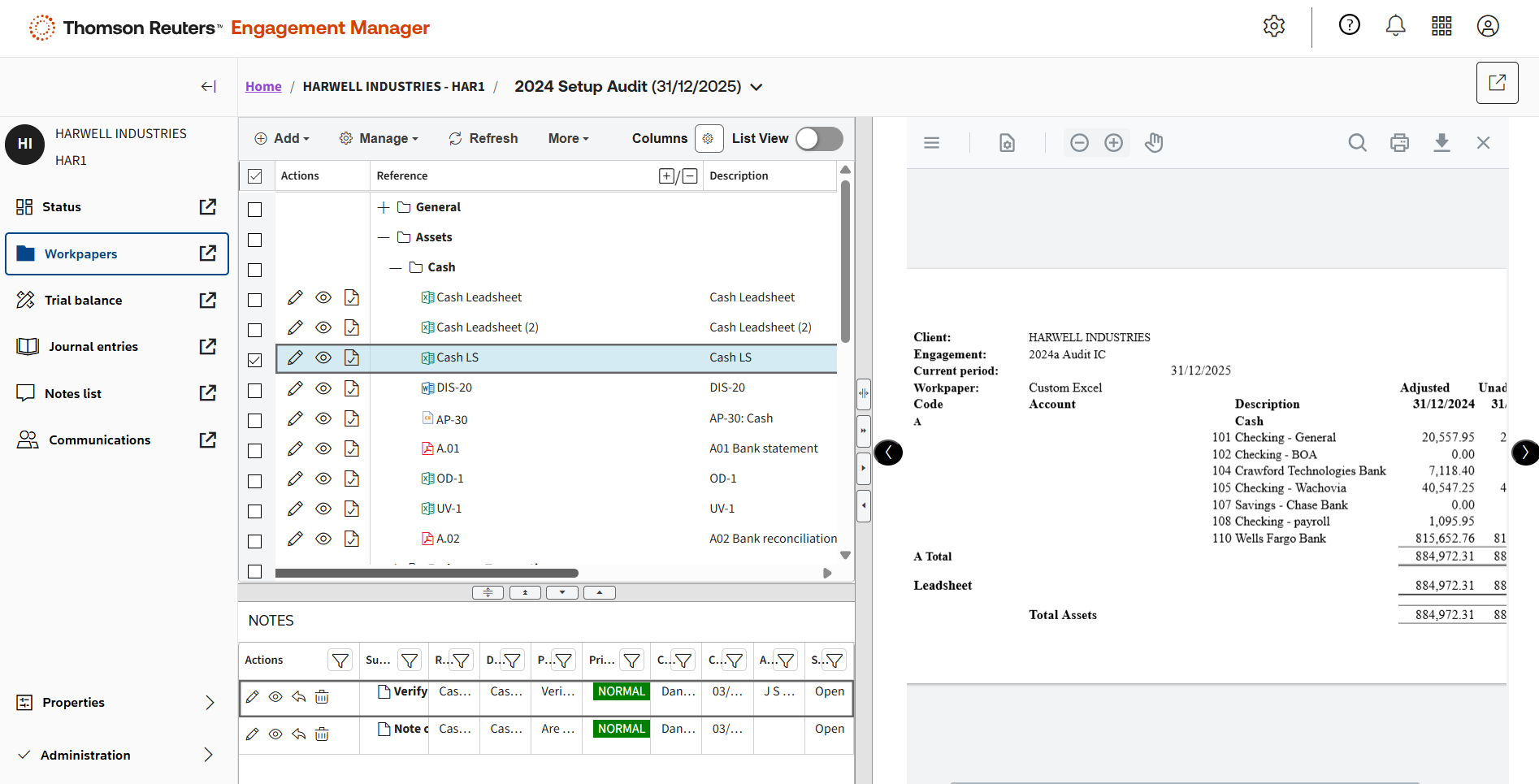Go to Journal entries section
The height and width of the screenshot is (784, 1539).
coord(93,347)
